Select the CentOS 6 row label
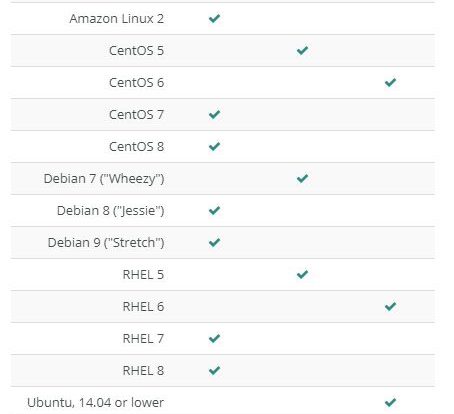This screenshot has width=454, height=414. (x=137, y=83)
